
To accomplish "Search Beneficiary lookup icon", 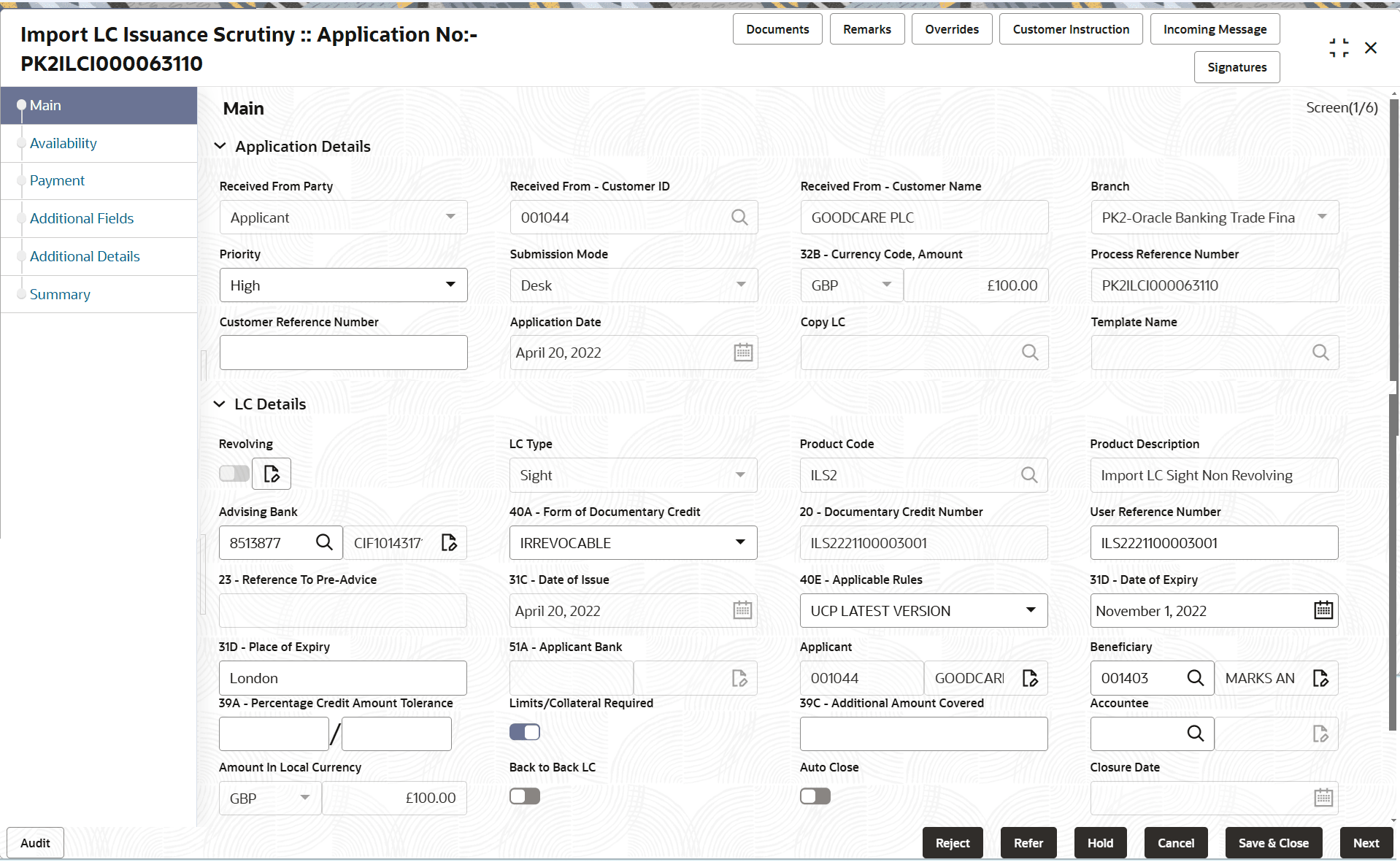I will click(x=1195, y=678).
